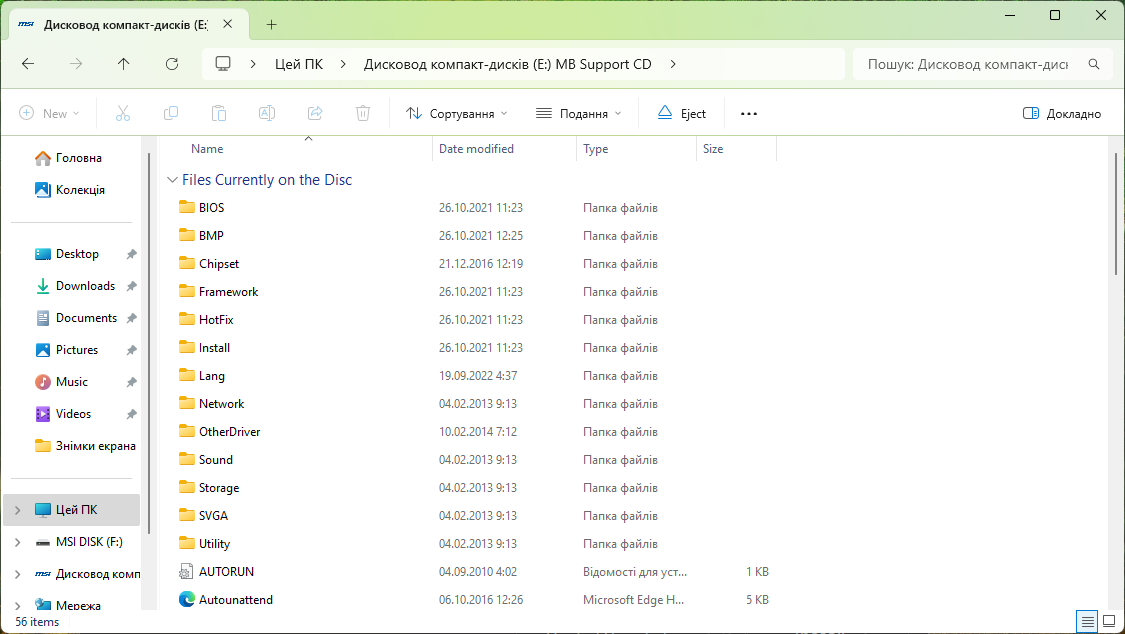This screenshot has width=1125, height=634.
Task: Collapse Files Currently on the Disc group
Action: (172, 179)
